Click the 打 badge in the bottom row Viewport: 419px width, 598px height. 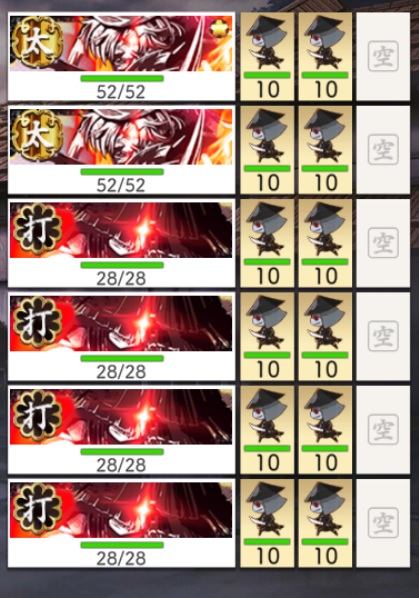[x=37, y=509]
